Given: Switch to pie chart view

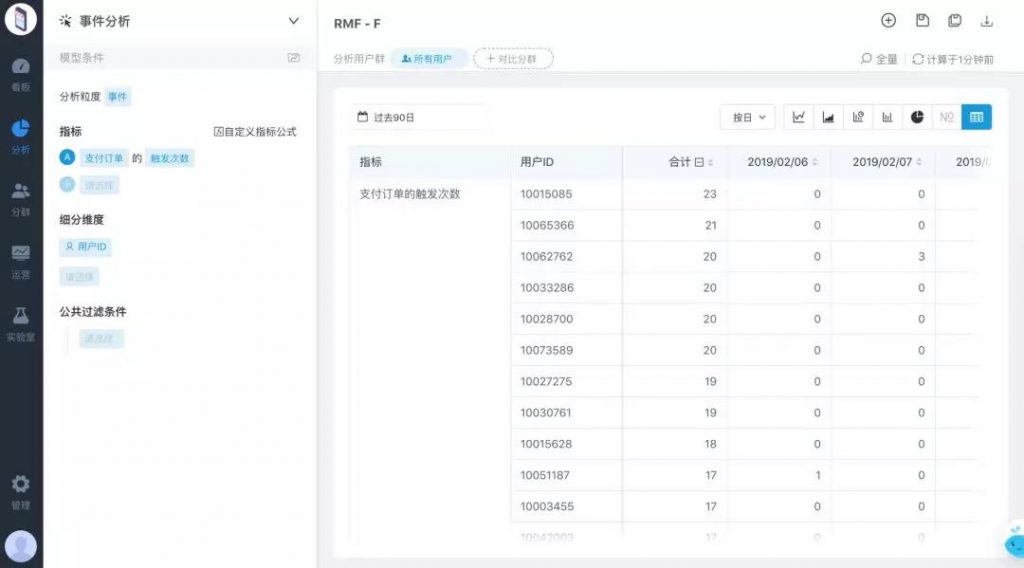Looking at the screenshot, I should pyautogui.click(x=917, y=117).
